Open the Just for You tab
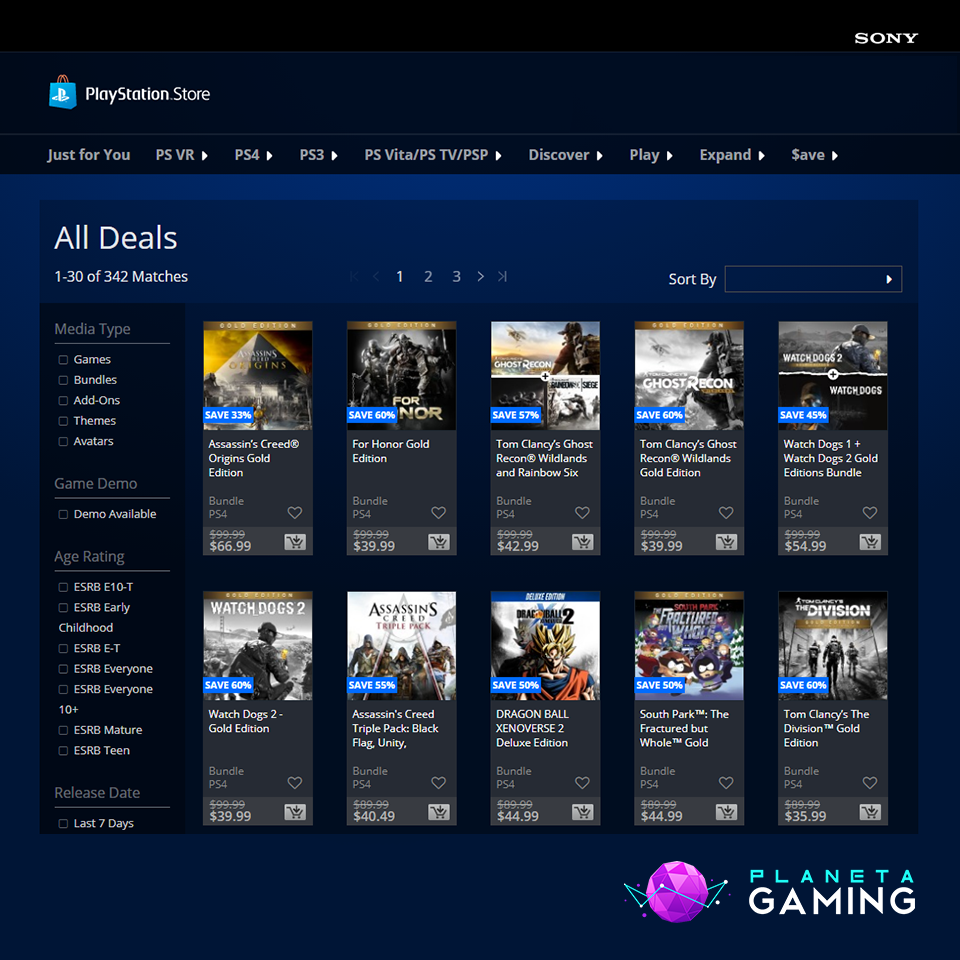This screenshot has height=960, width=960. pos(89,155)
